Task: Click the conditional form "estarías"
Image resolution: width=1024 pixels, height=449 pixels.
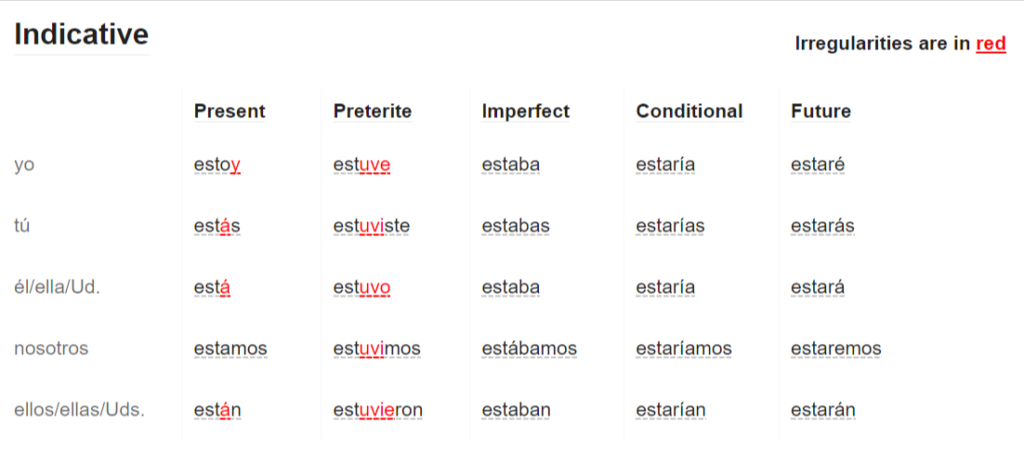Action: pos(670,226)
